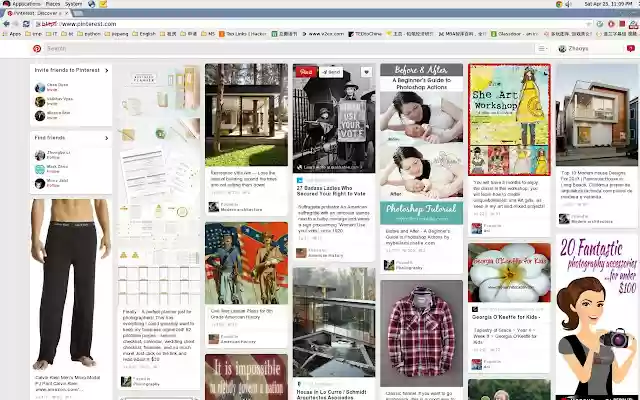Screen dimensions: 640x400
Task: Open Georgia O'Keeffe for Kids title
Action: point(506,317)
